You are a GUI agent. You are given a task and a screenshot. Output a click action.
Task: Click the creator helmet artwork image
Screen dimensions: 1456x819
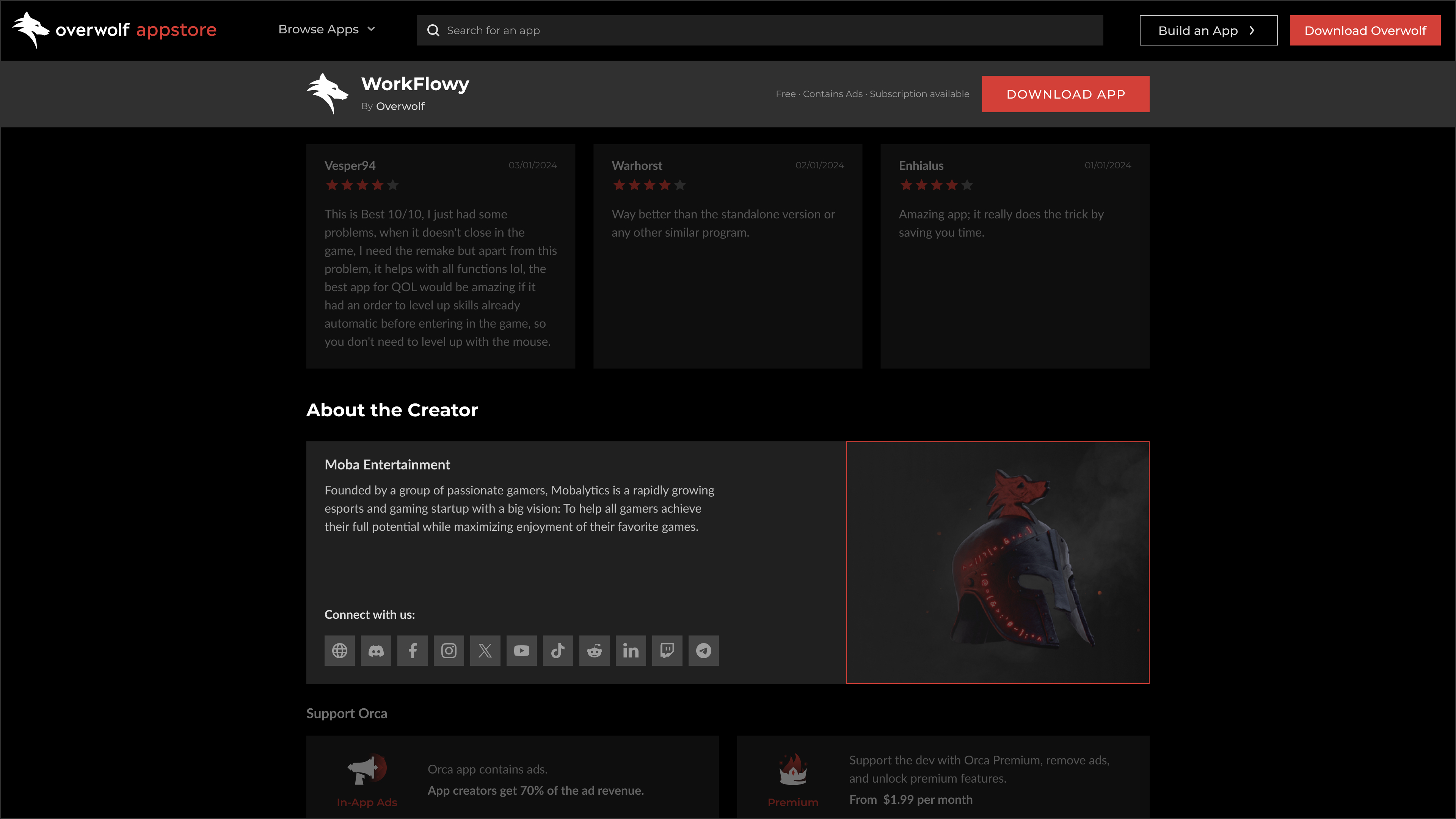coord(998,562)
